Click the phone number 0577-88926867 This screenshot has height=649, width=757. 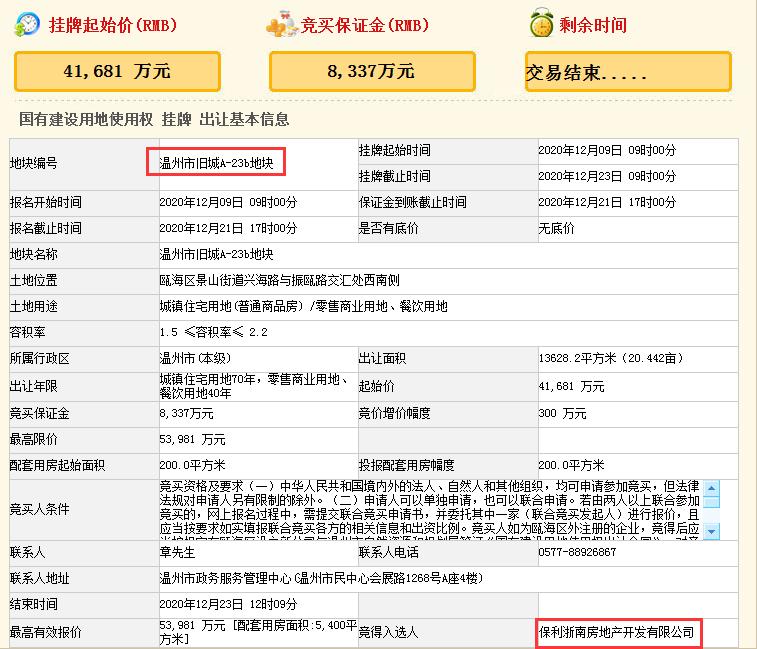(x=577, y=552)
